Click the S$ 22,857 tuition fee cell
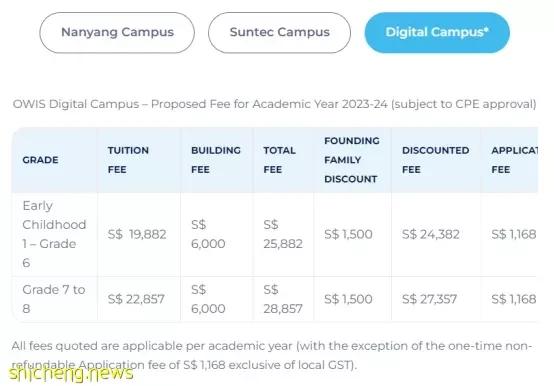554x386 pixels. click(x=136, y=299)
